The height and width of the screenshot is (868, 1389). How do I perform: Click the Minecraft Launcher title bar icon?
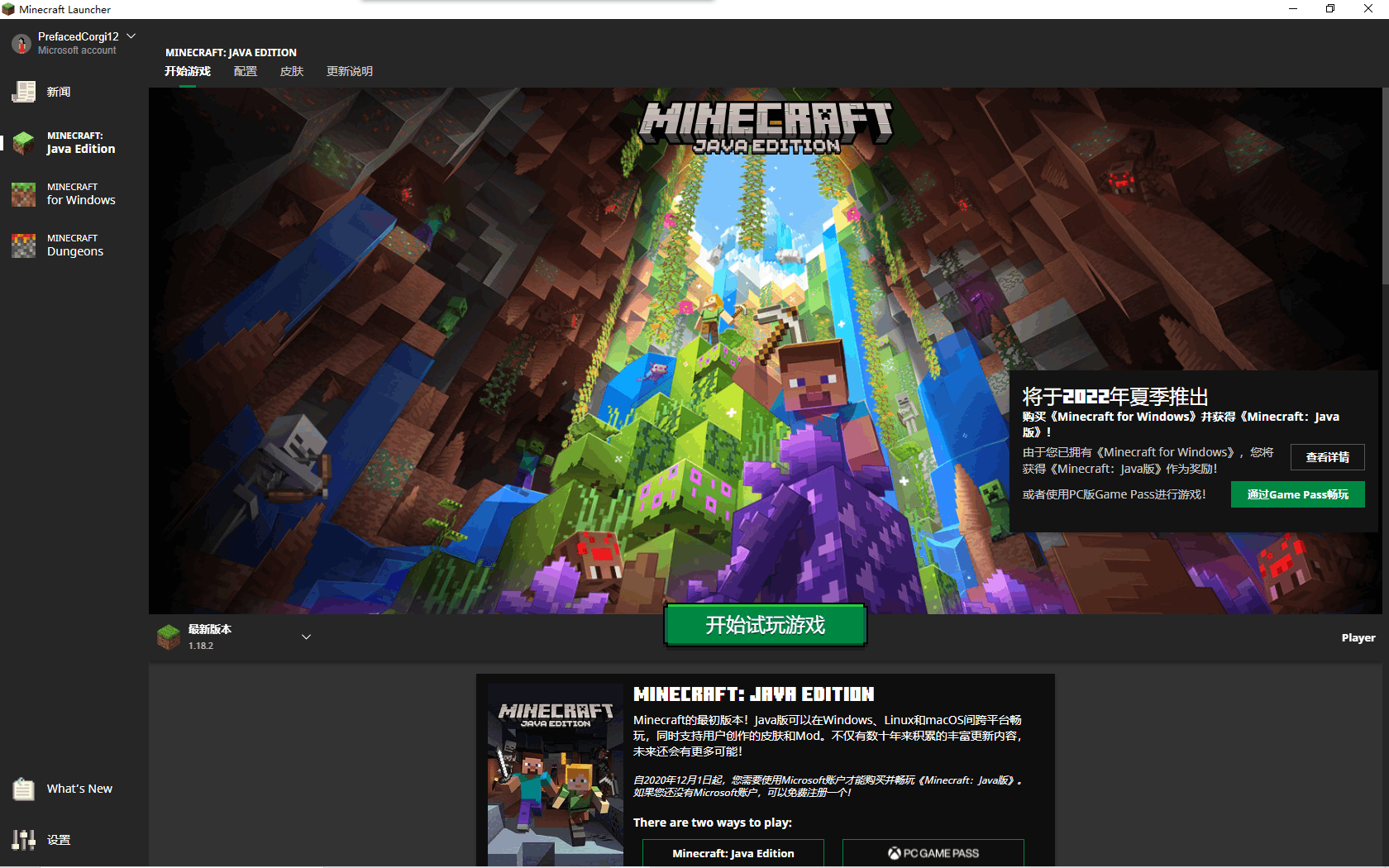point(8,9)
